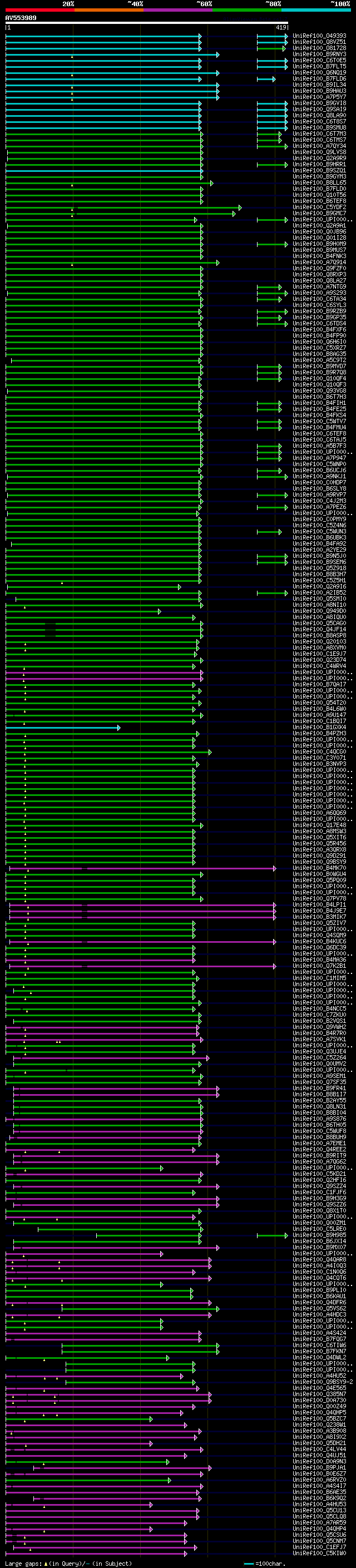Click hit label UniRef100_Q6H6I0
The height and width of the screenshot is (1568, 356).
[x=319, y=342]
